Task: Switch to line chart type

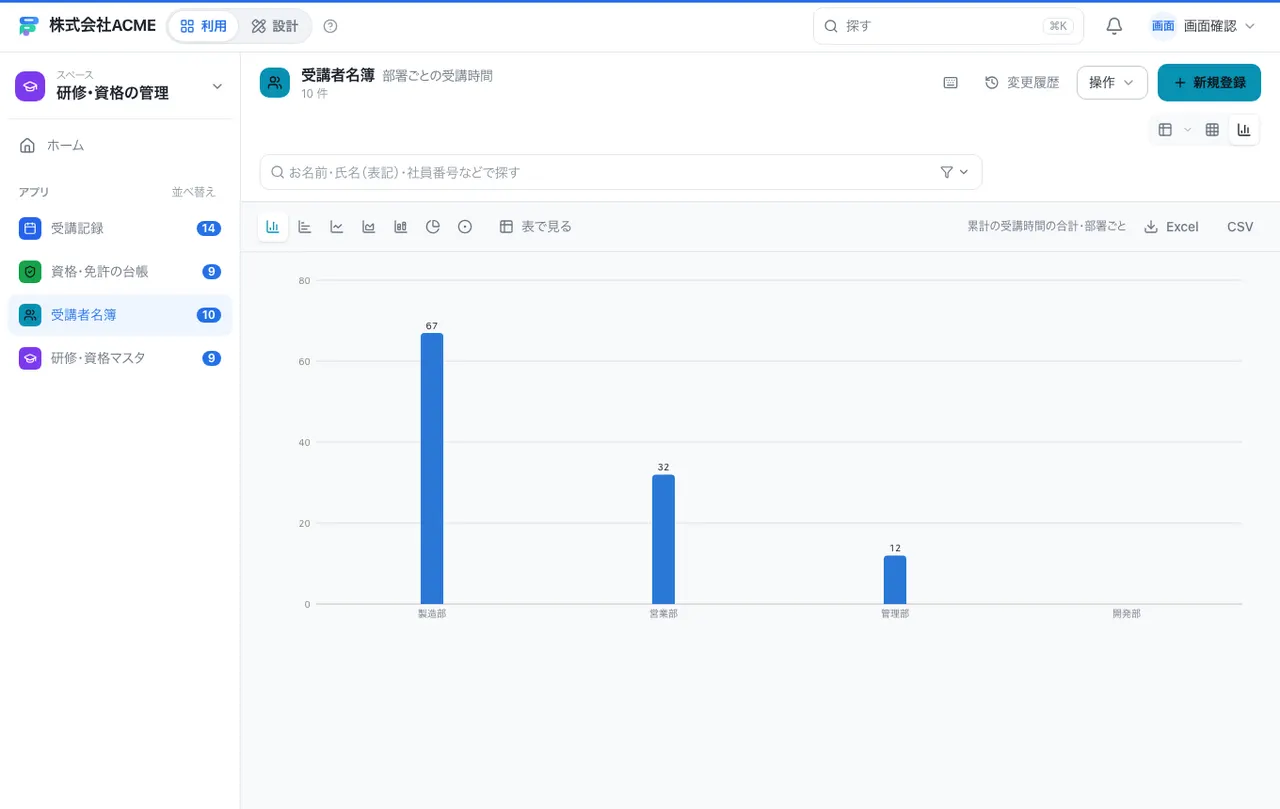Action: pos(337,227)
